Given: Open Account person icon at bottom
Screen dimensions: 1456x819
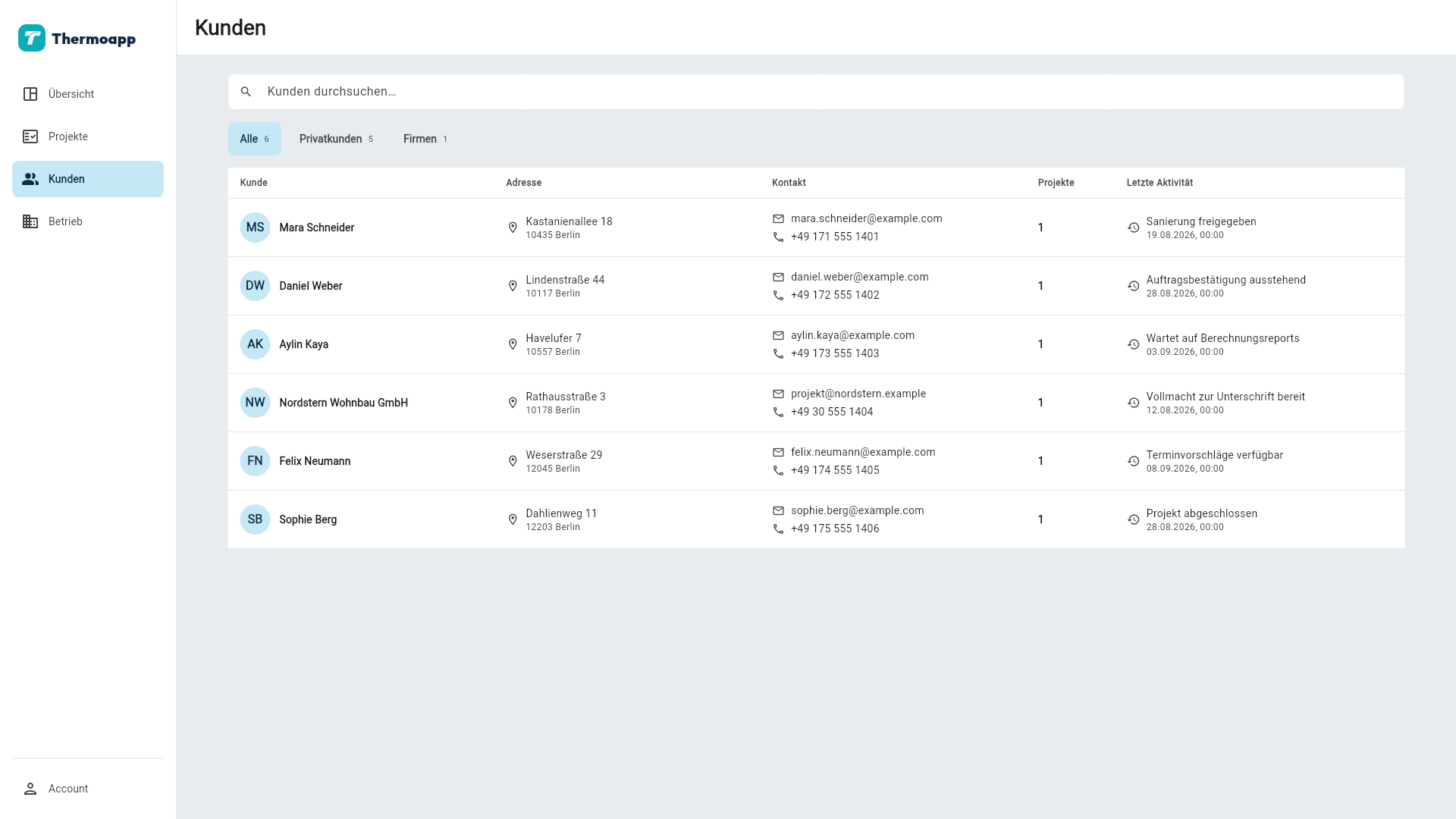Looking at the screenshot, I should [x=30, y=789].
